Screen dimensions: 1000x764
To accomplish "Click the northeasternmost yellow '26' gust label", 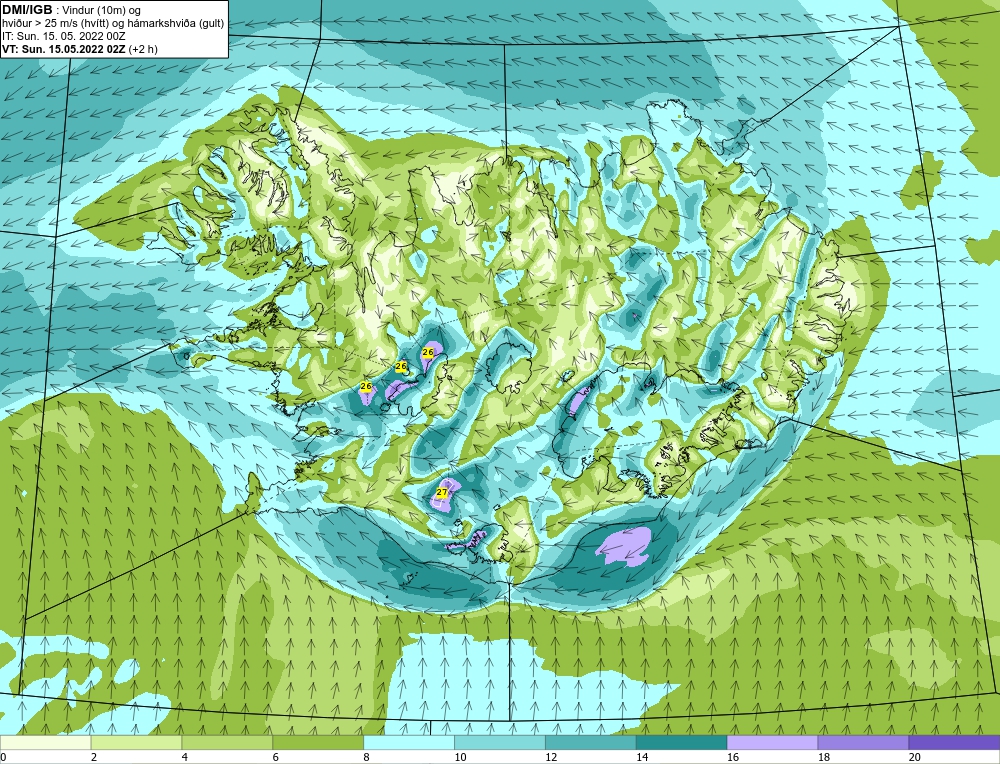I will click(x=428, y=352).
